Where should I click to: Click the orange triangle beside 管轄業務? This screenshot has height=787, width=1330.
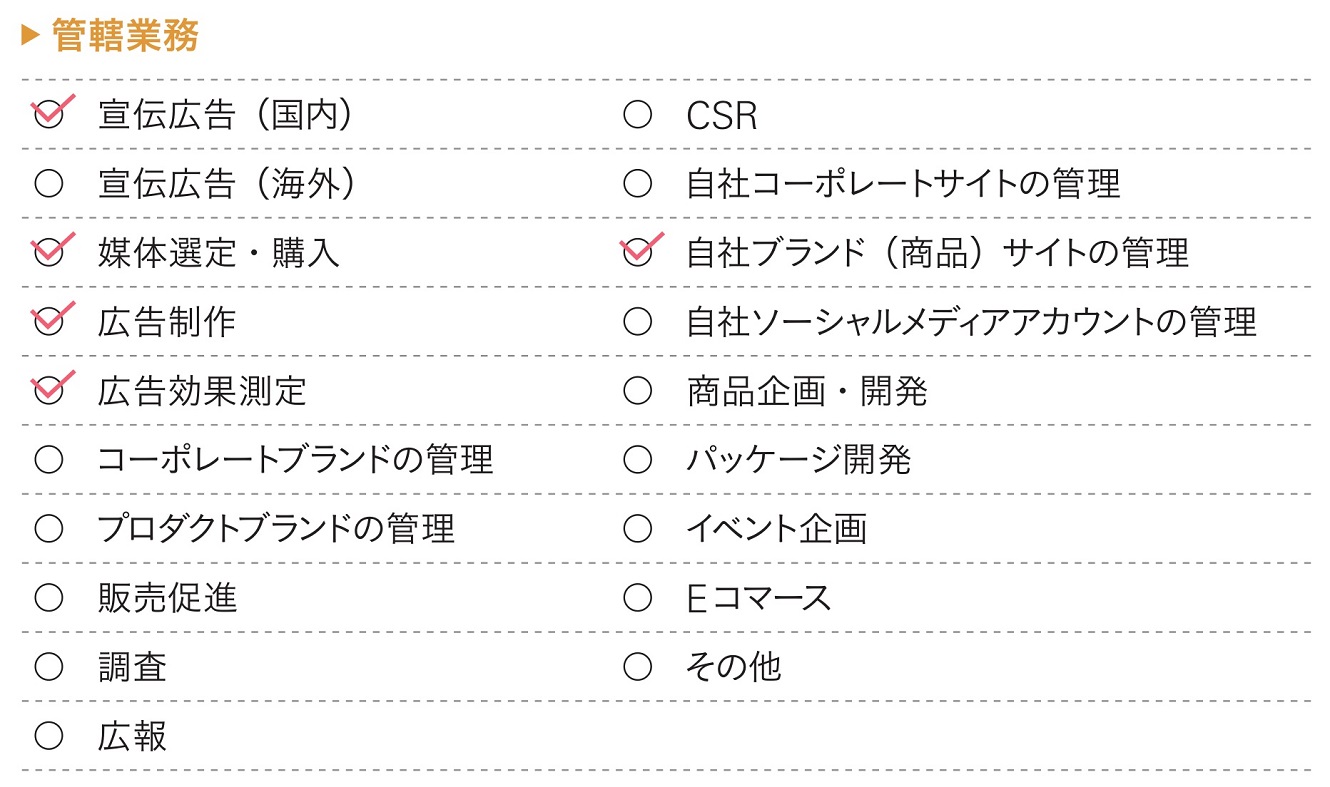click(x=29, y=35)
